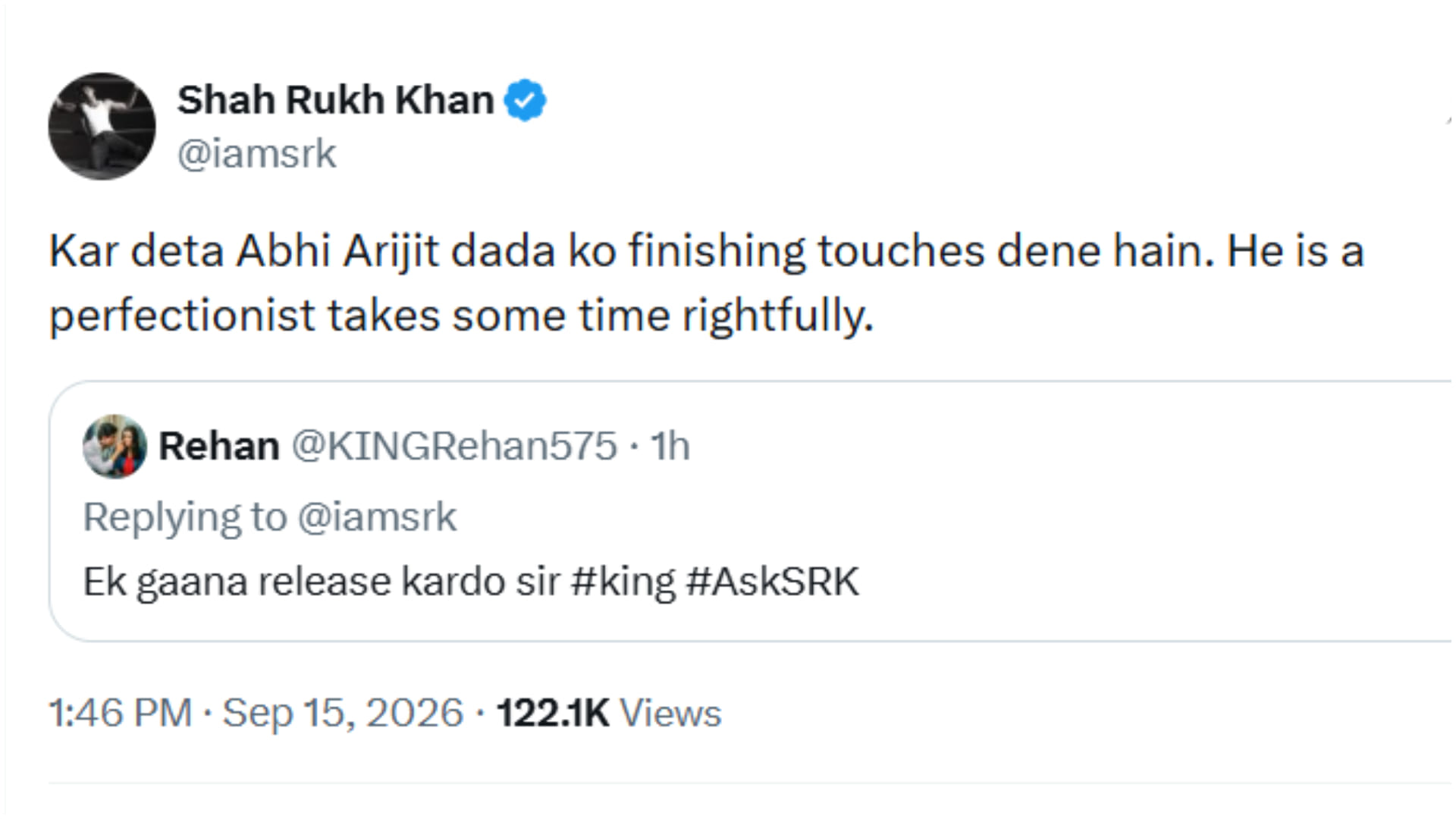Open the @iamsrk handle below the name
This screenshot has width=1456, height=819.
(x=256, y=154)
